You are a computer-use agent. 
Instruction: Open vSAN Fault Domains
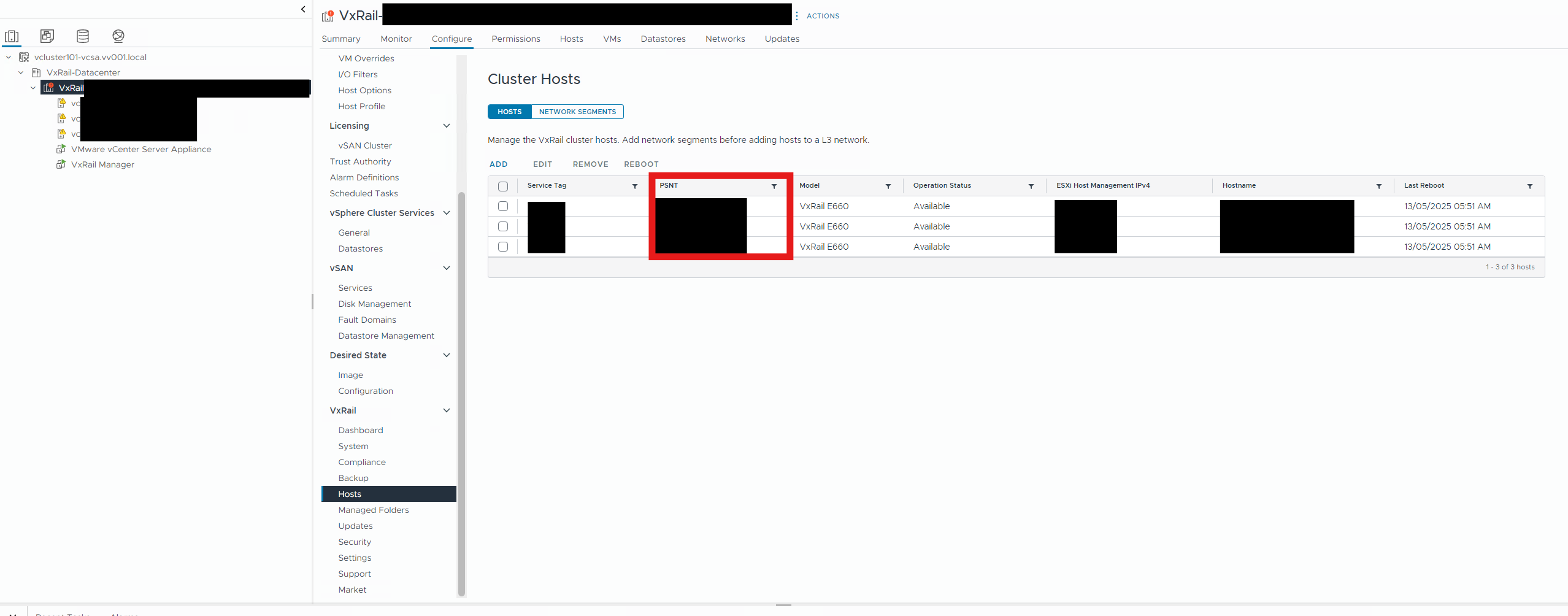tap(367, 320)
